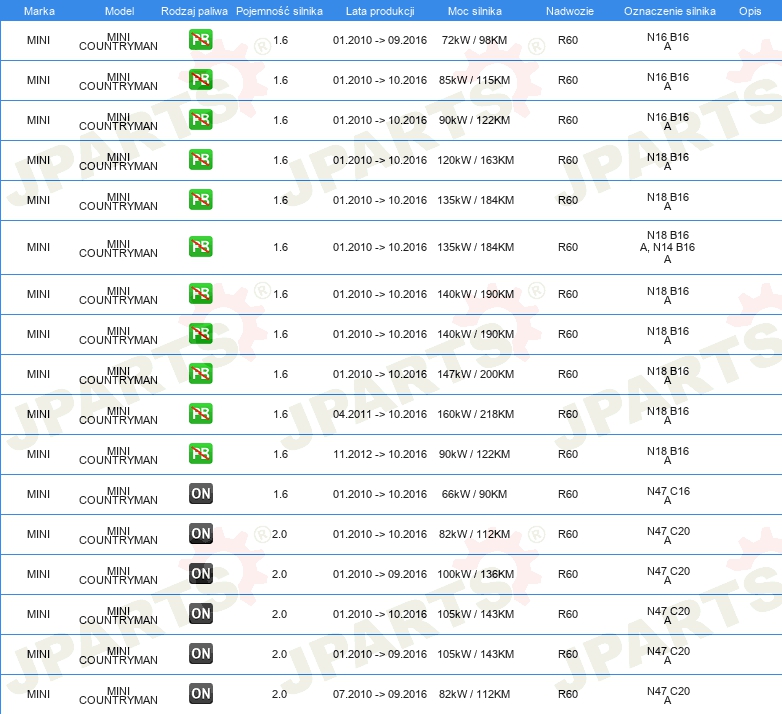
Task: Select the Pojemność silnika column header
Action: [279, 11]
